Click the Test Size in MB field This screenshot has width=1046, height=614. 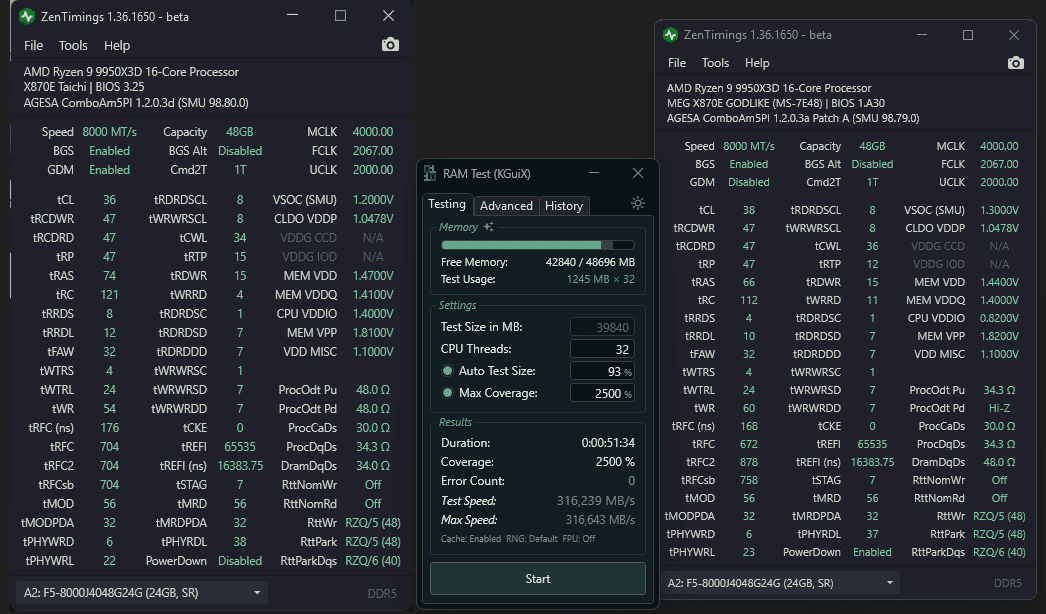click(602, 327)
